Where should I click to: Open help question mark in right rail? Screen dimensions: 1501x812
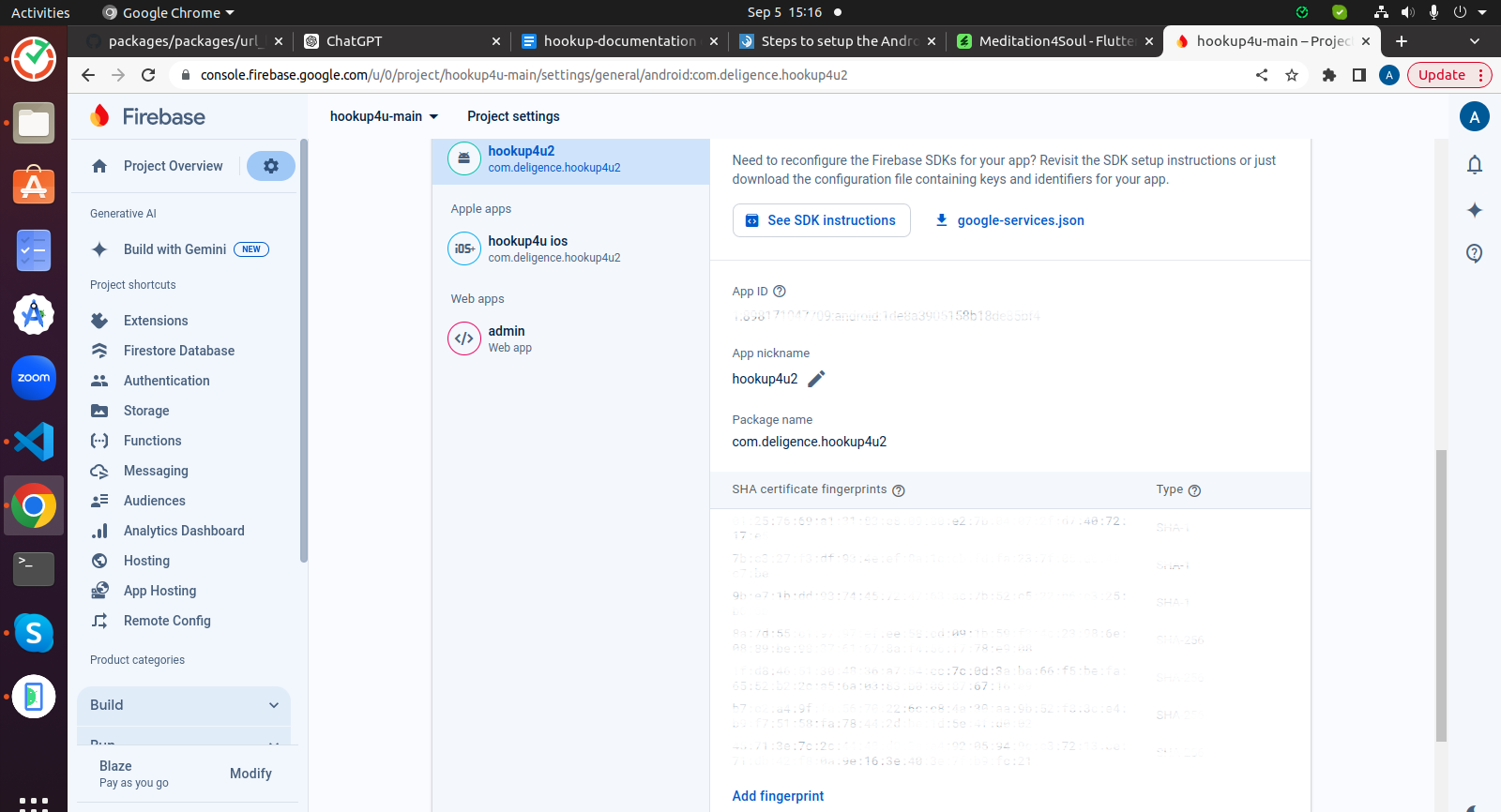tap(1475, 253)
